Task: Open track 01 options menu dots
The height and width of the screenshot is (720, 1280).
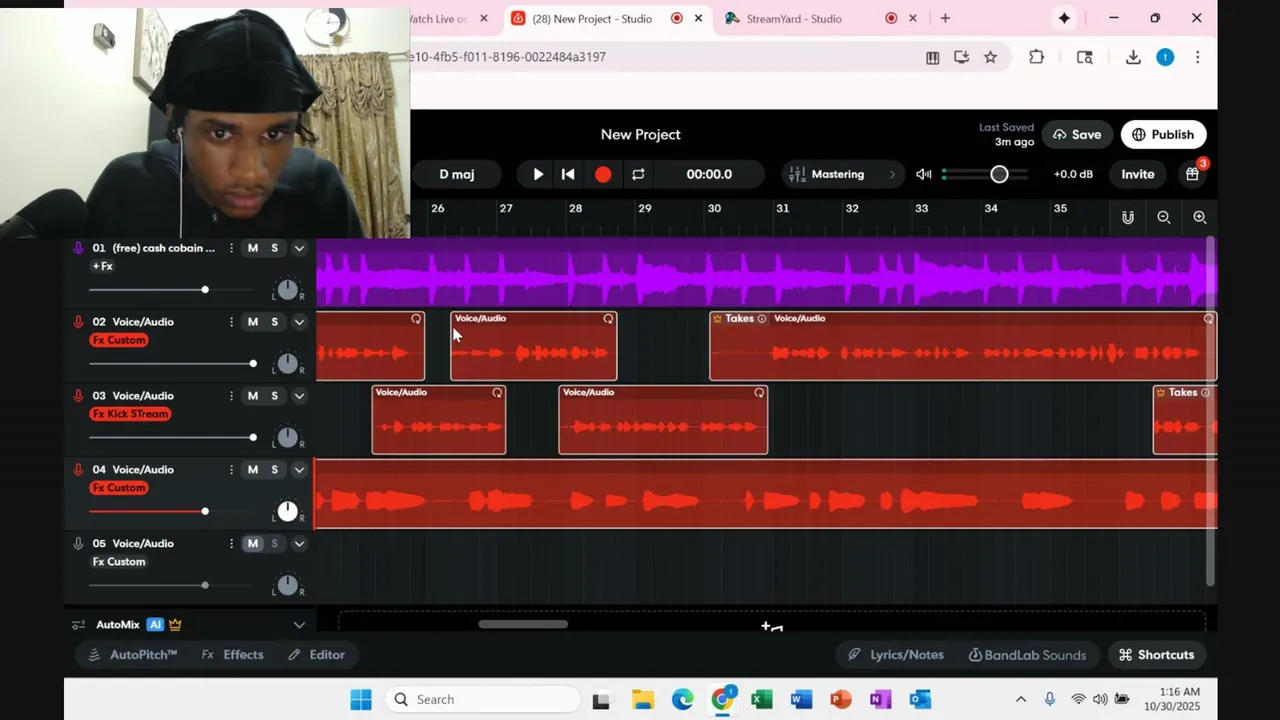Action: pos(231,248)
